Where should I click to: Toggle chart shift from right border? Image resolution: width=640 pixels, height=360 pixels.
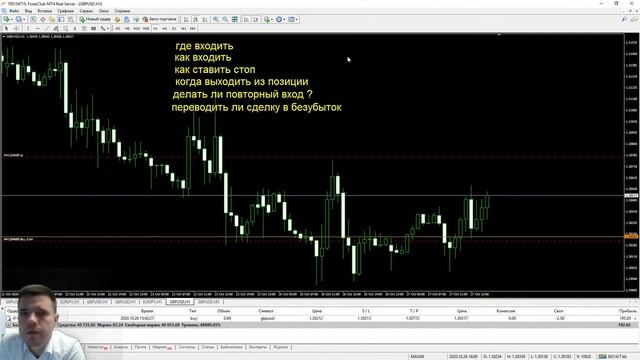click(256, 19)
